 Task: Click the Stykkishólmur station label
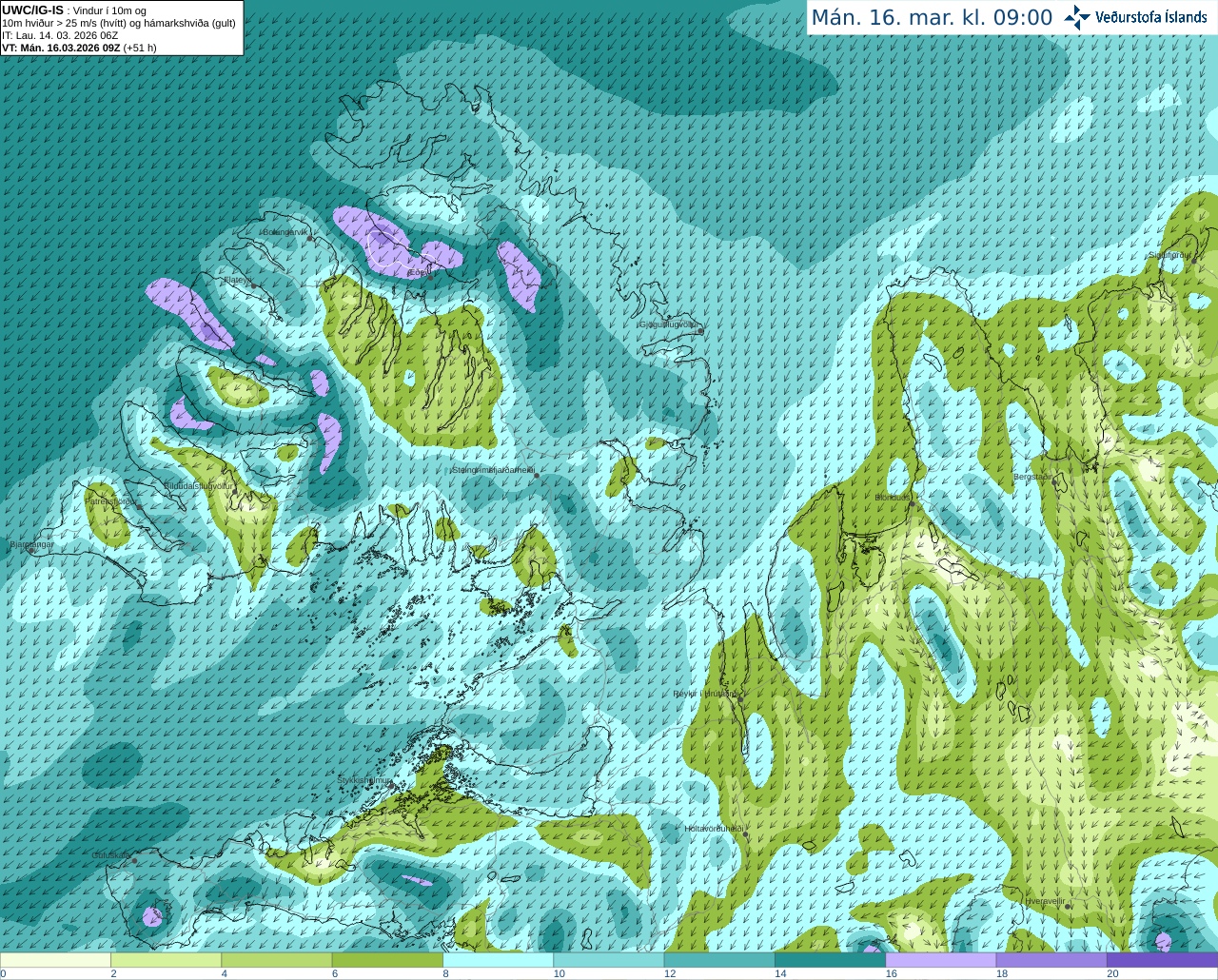pyautogui.click(x=364, y=780)
